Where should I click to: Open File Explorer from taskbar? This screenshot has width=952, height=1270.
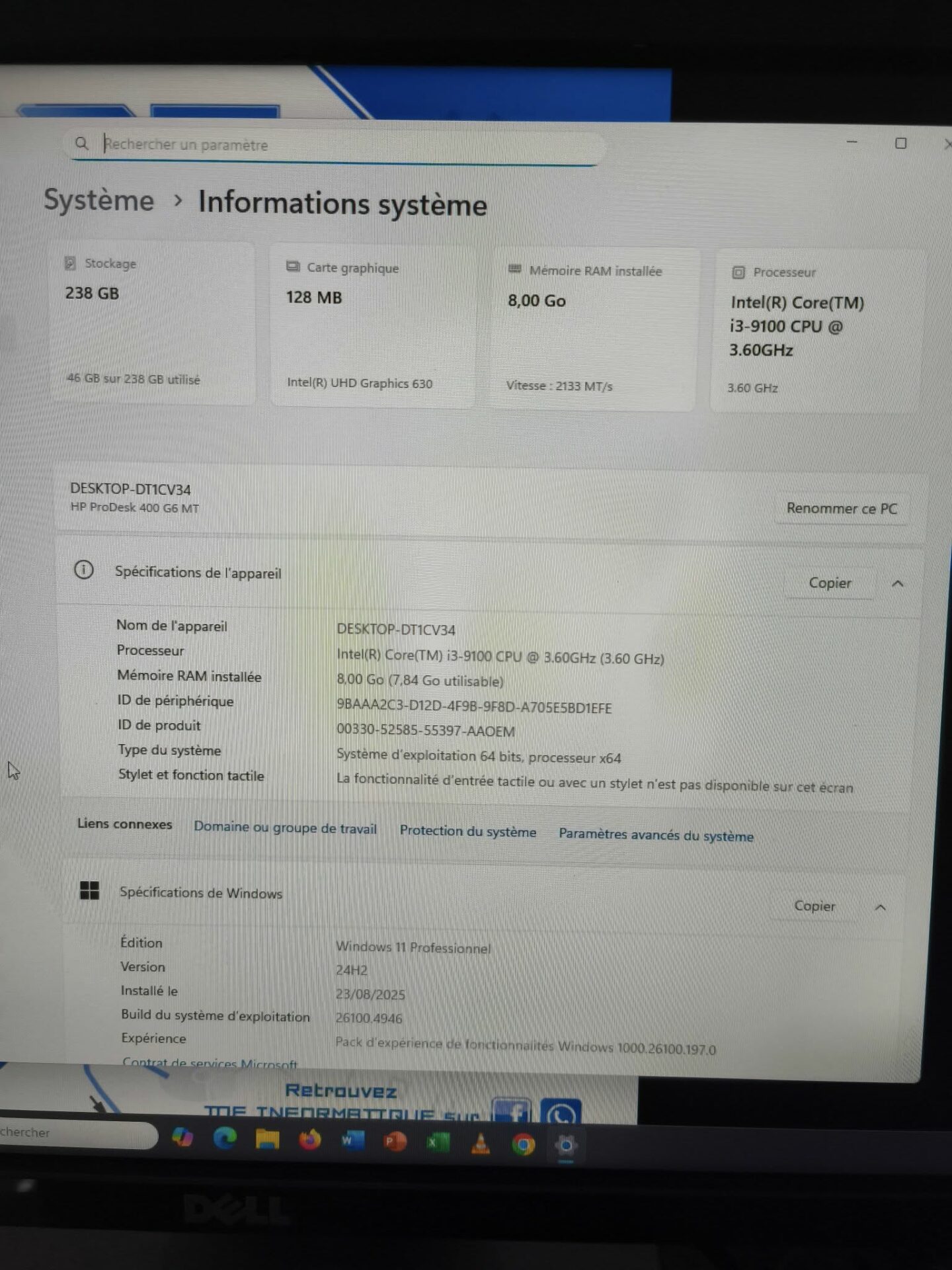click(x=267, y=1139)
